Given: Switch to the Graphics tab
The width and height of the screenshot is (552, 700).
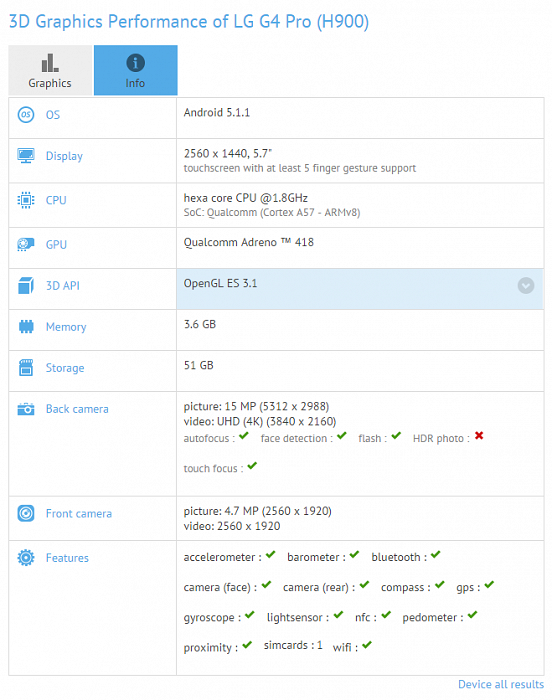Looking at the screenshot, I should point(50,70).
